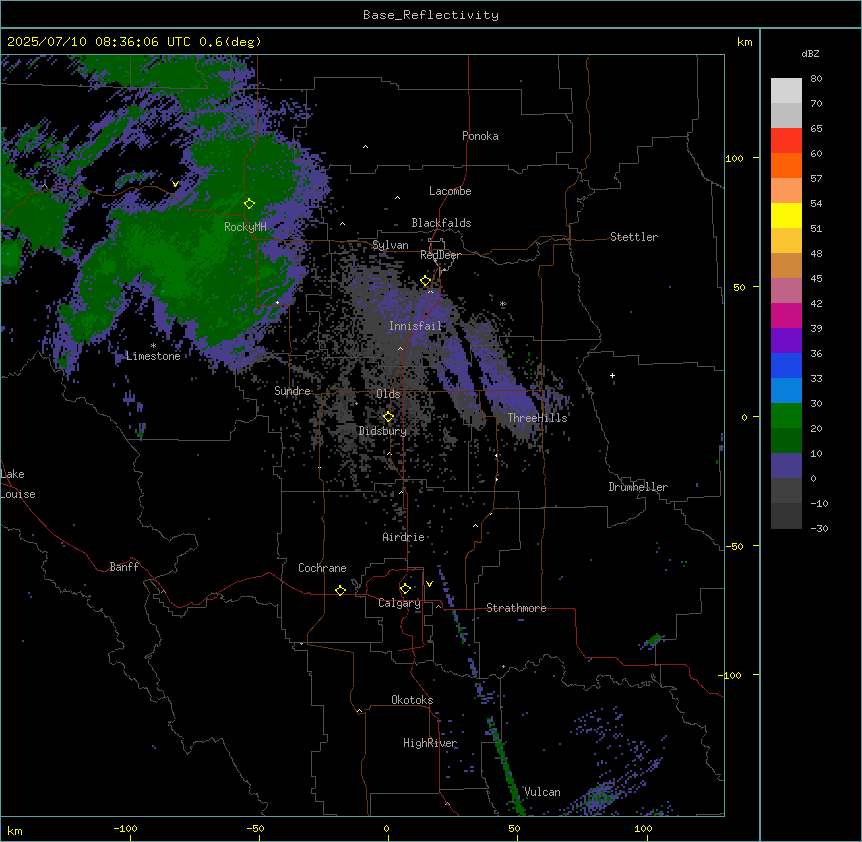Click the ThreeHills town label
The width and height of the screenshot is (862, 842).
click(537, 418)
